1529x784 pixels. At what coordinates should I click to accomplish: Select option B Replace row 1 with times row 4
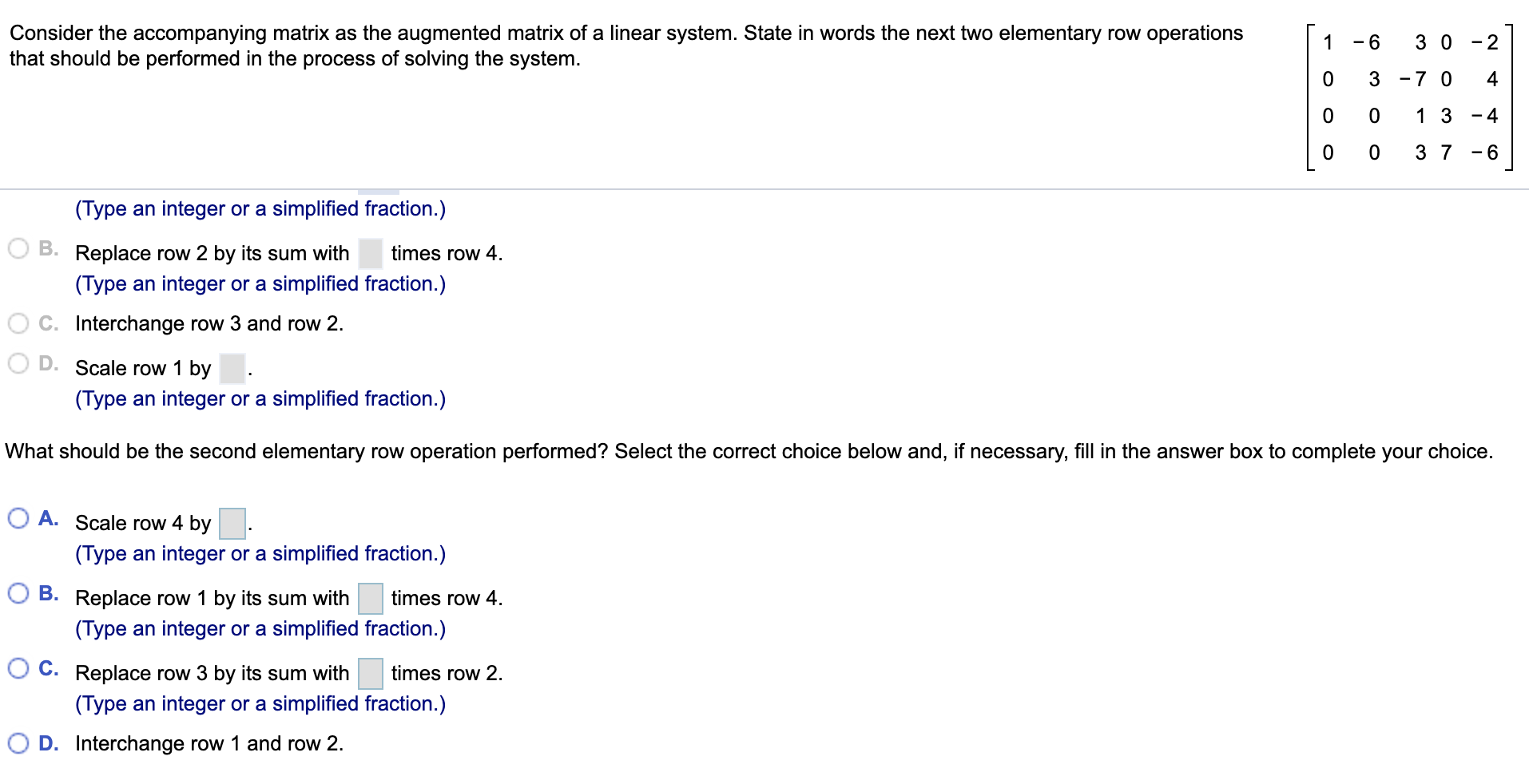click(x=18, y=592)
